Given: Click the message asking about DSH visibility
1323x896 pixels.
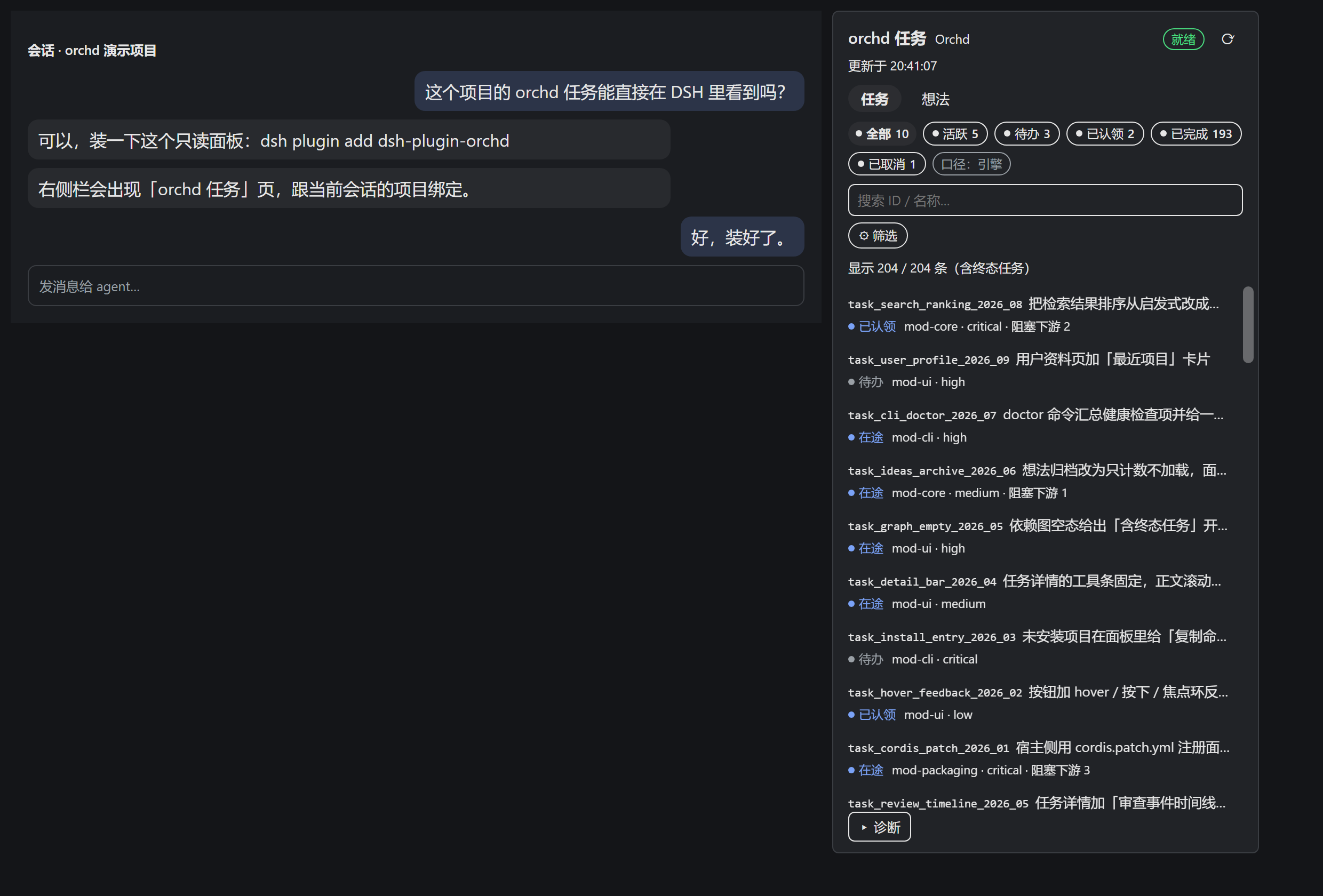Looking at the screenshot, I should coord(609,91).
